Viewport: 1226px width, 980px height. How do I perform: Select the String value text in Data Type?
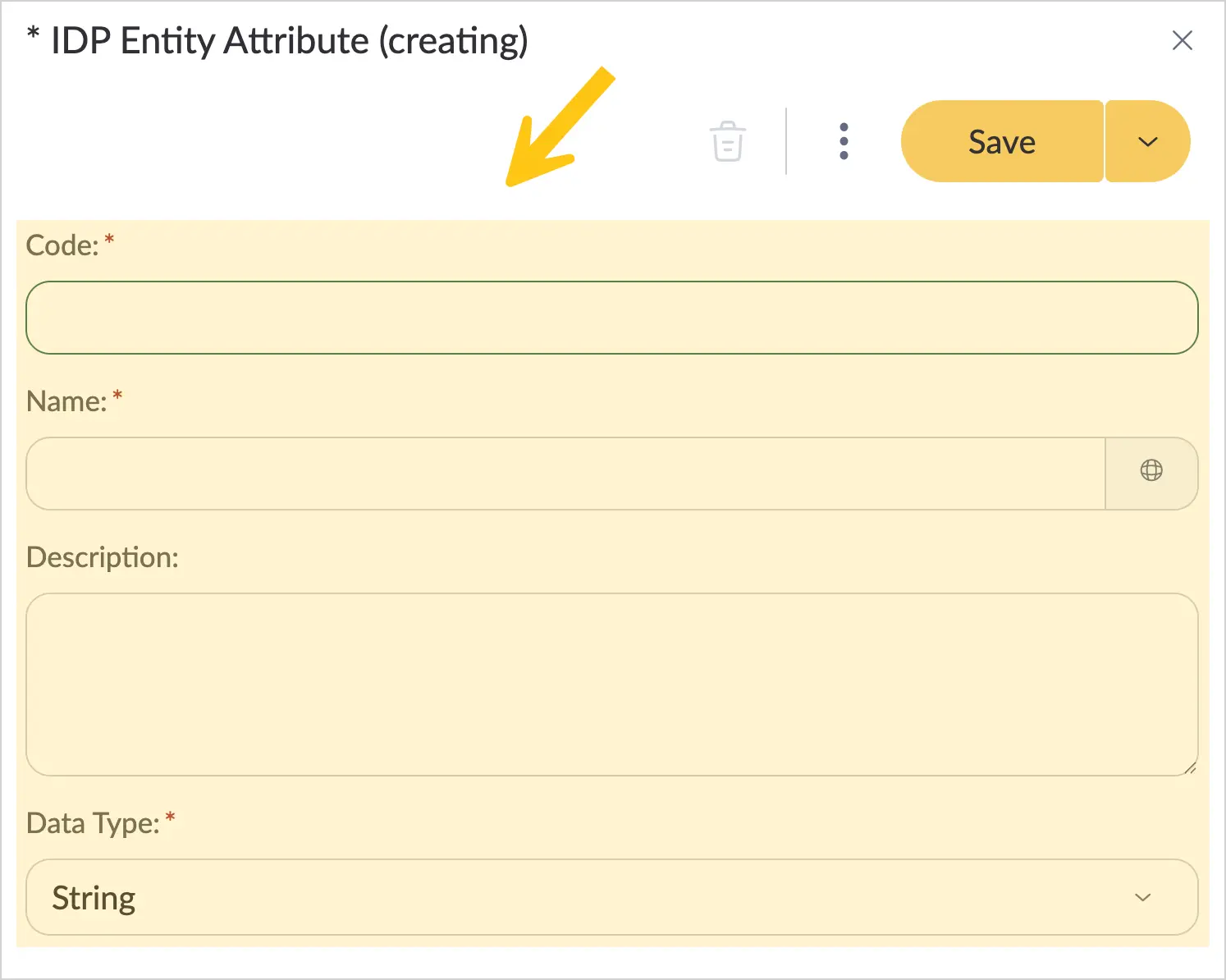click(94, 898)
